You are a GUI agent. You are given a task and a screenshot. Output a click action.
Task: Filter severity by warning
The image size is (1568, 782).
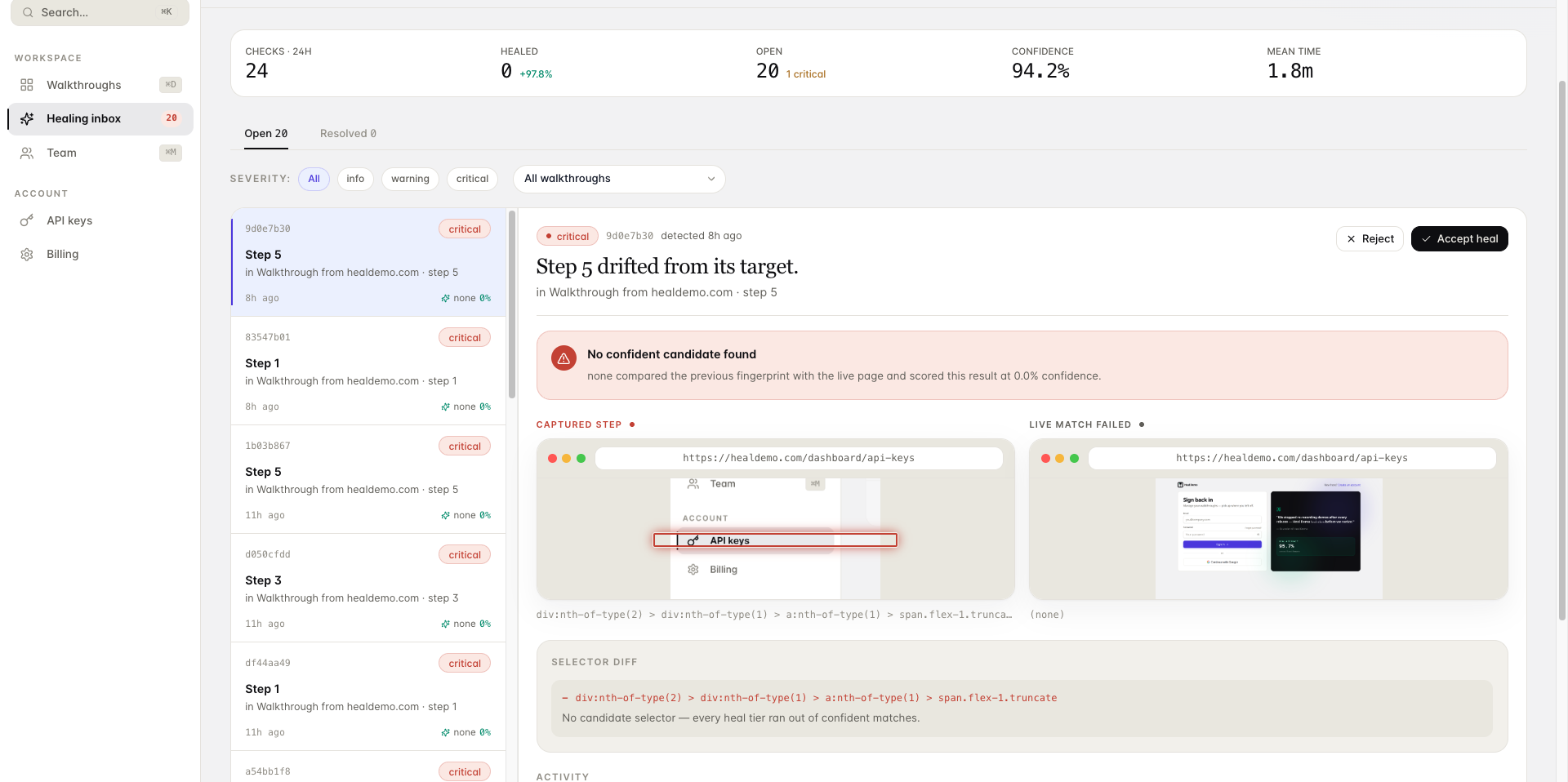click(x=410, y=179)
